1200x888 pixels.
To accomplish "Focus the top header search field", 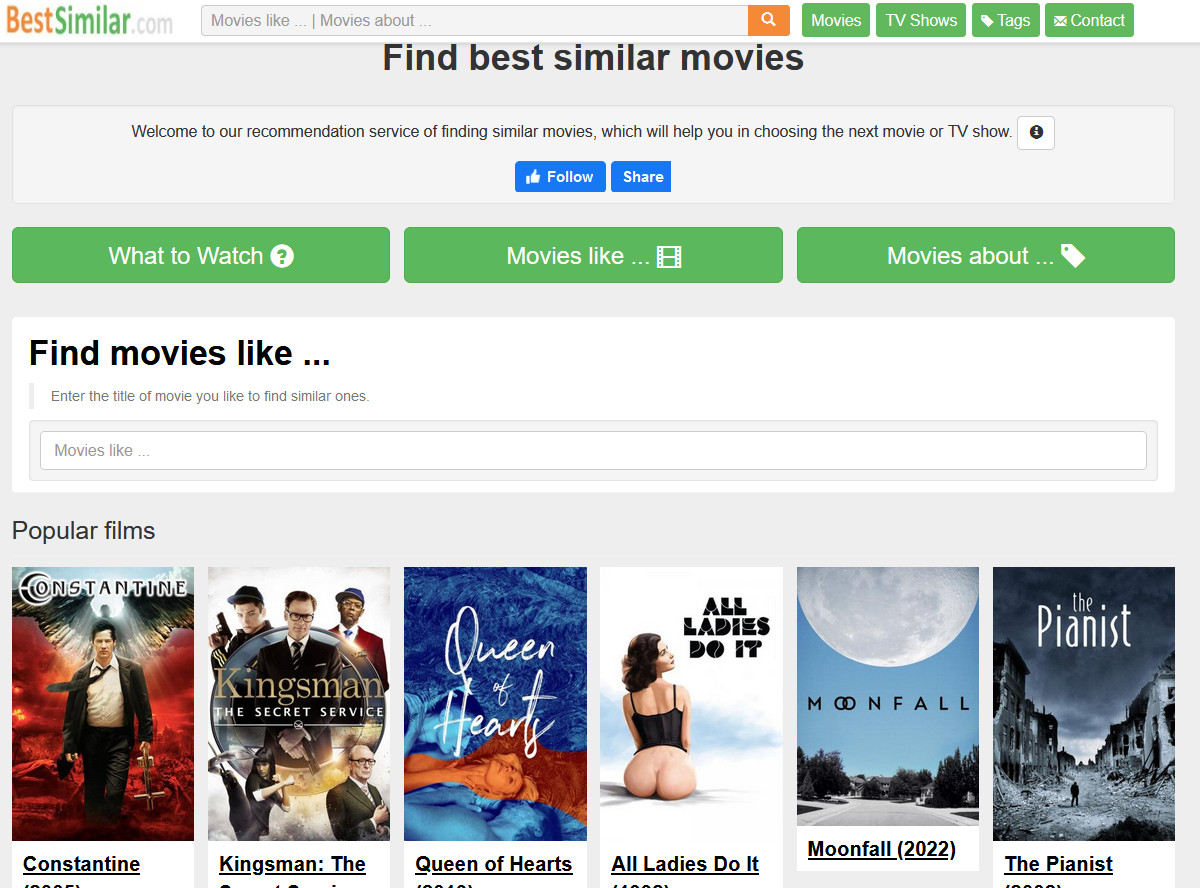I will click(475, 20).
